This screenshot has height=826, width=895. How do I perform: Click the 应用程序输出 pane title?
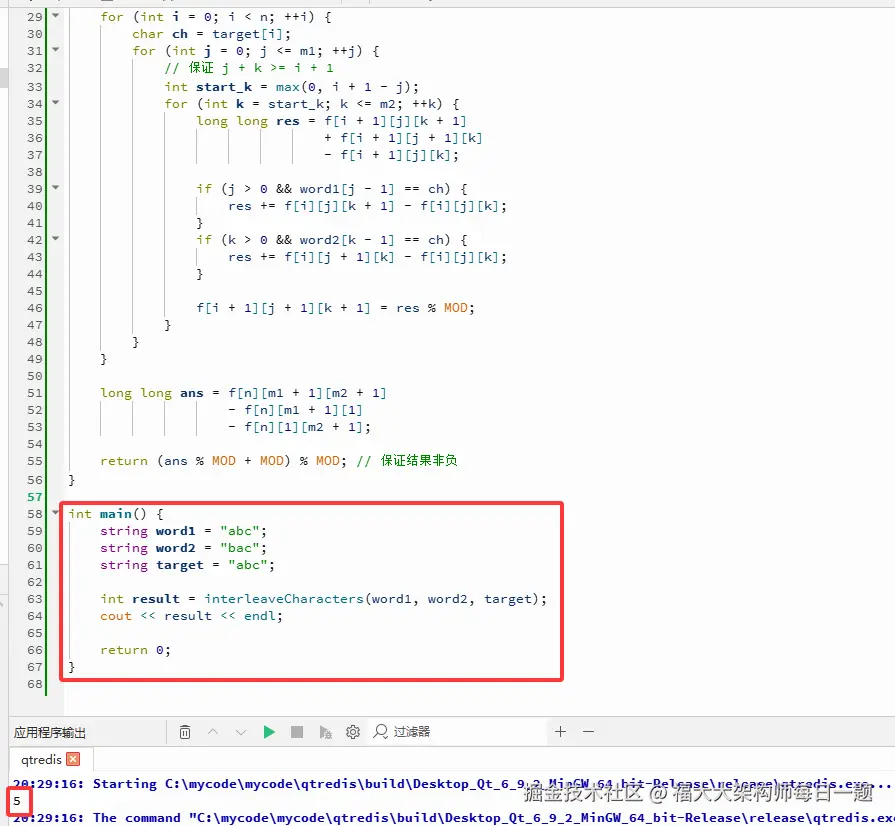(50, 732)
